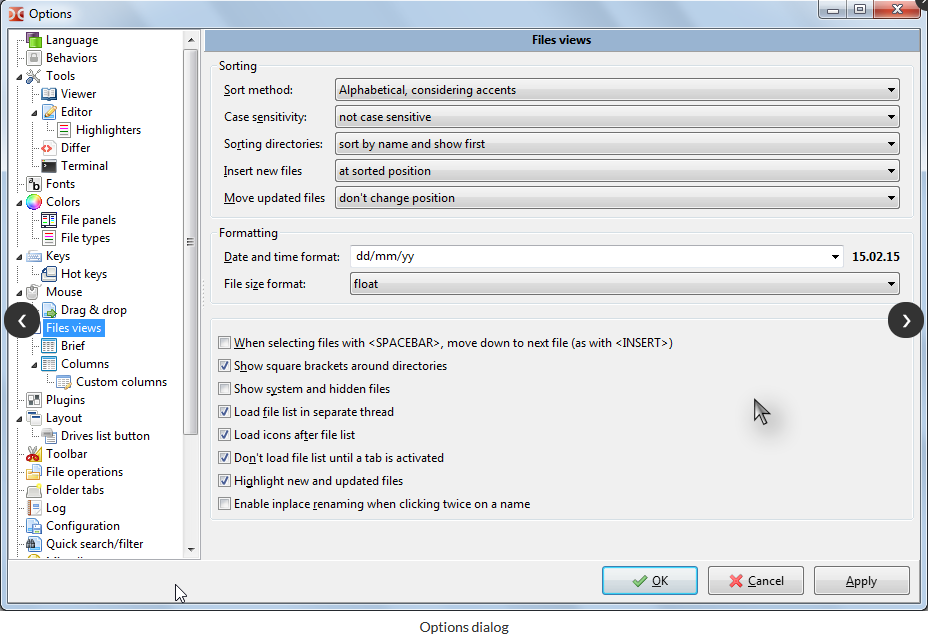Click the Cancel button
928x642 pixels.
[756, 580]
